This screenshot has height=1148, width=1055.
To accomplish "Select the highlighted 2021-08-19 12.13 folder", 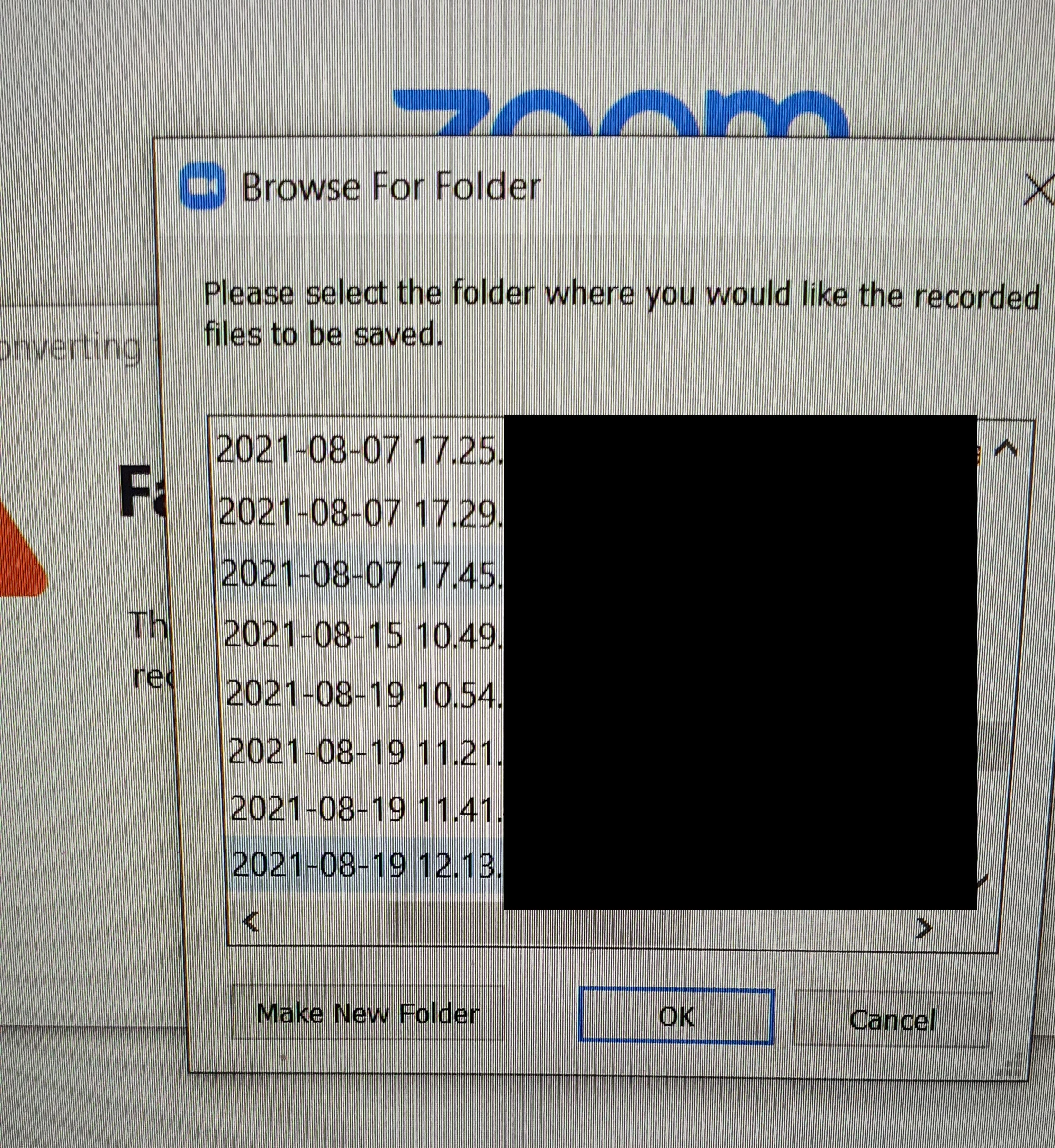I will pyautogui.click(x=367, y=865).
